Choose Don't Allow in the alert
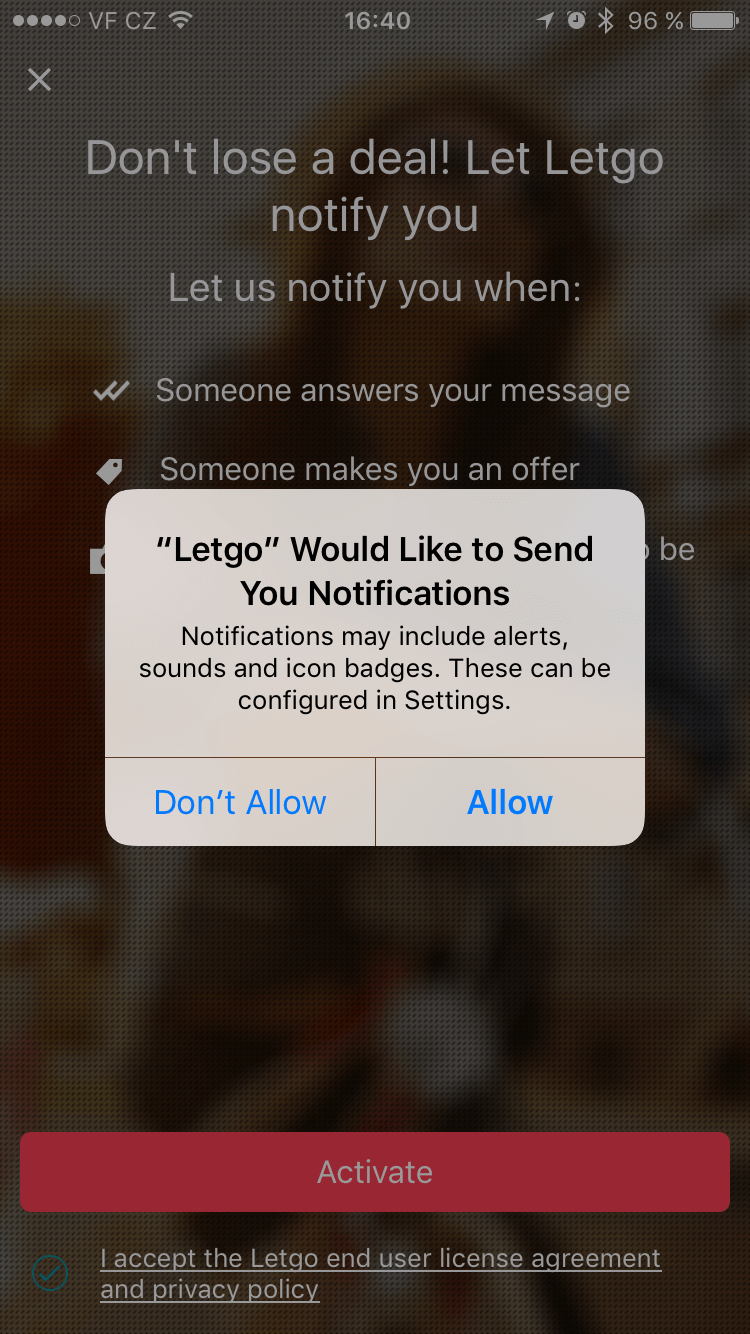750x1334 pixels. pos(240,802)
